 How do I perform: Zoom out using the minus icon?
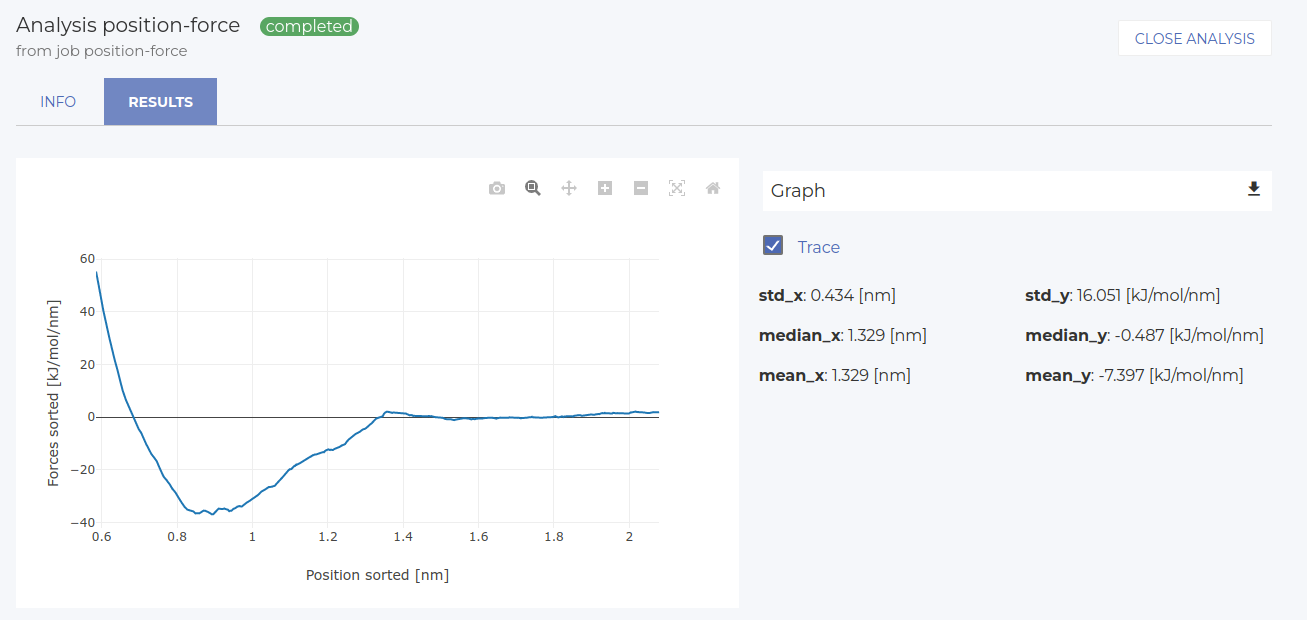(641, 188)
